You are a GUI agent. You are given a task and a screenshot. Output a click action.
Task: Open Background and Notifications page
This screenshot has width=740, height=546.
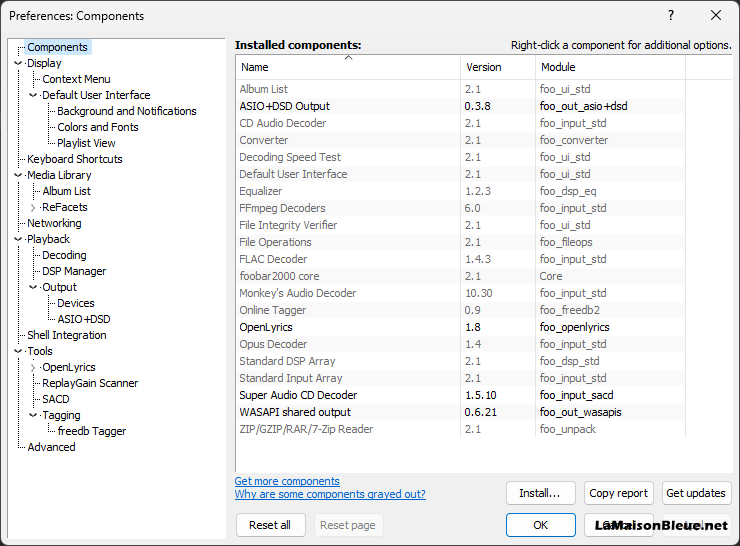126,111
